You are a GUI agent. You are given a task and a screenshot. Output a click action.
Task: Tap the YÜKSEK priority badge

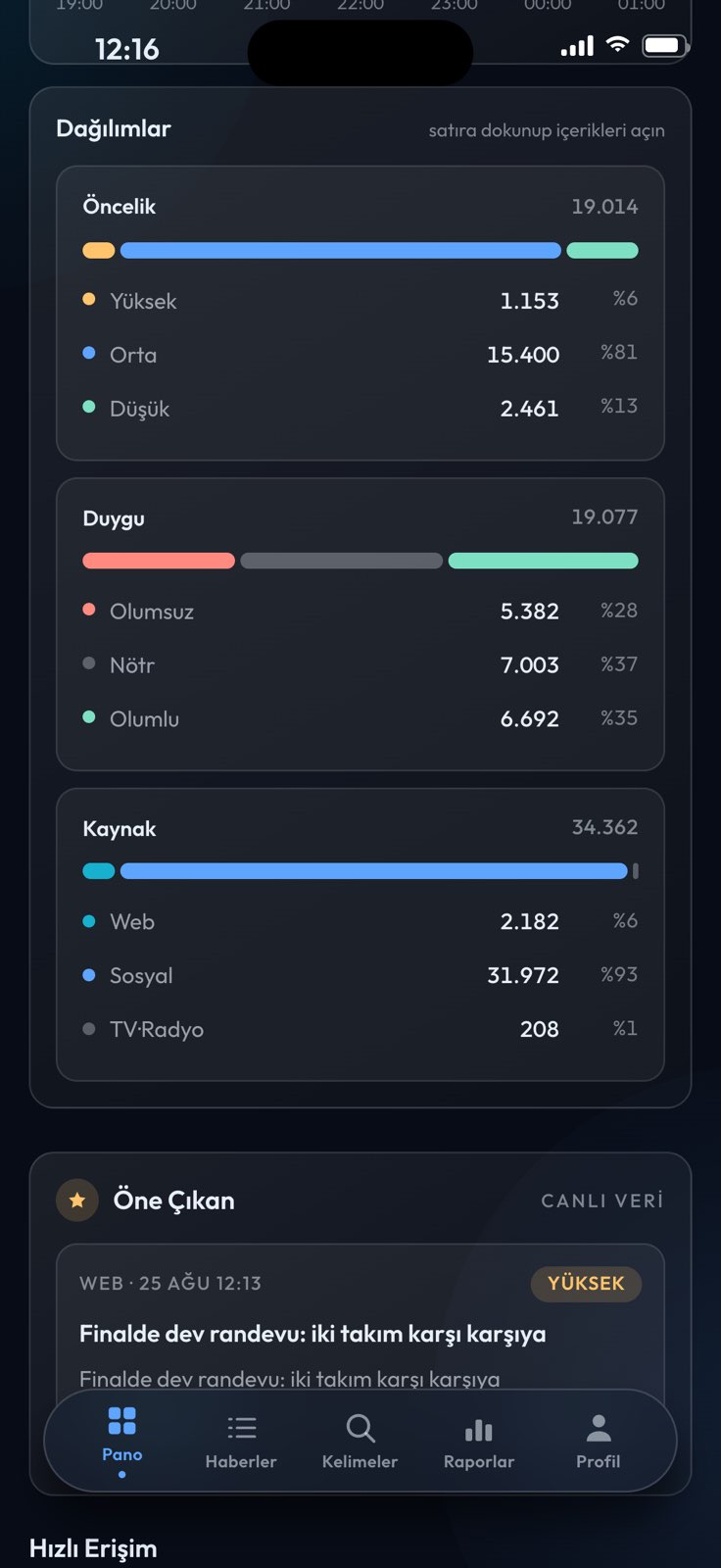click(x=586, y=1284)
